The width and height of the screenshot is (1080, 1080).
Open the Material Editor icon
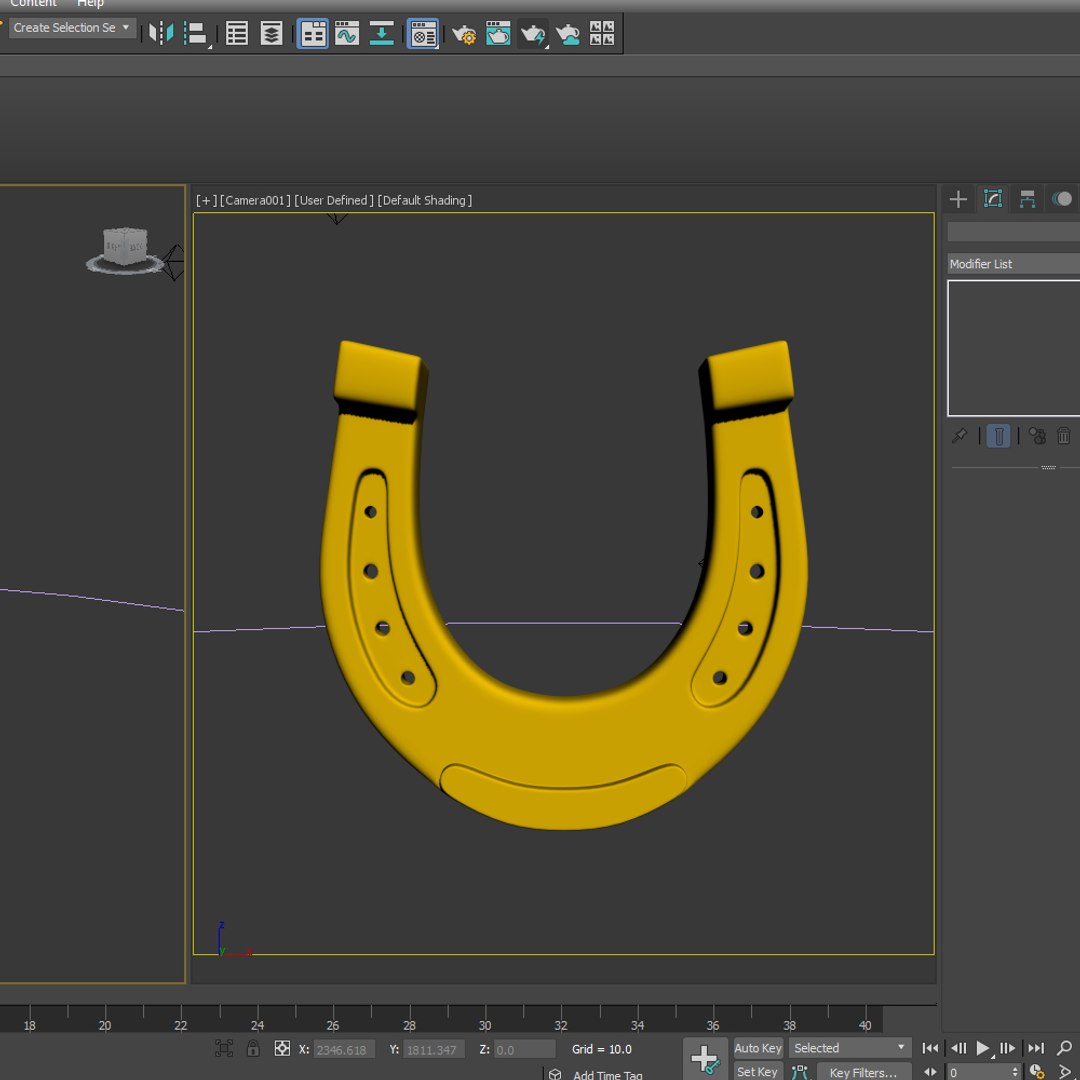[x=422, y=33]
